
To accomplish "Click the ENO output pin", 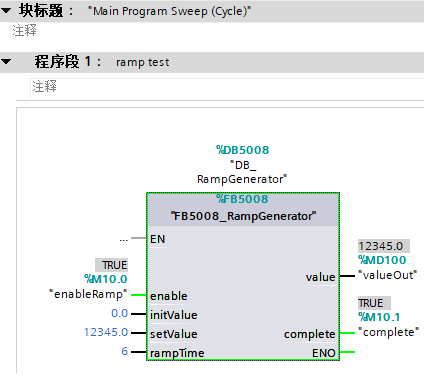I will (323, 353).
